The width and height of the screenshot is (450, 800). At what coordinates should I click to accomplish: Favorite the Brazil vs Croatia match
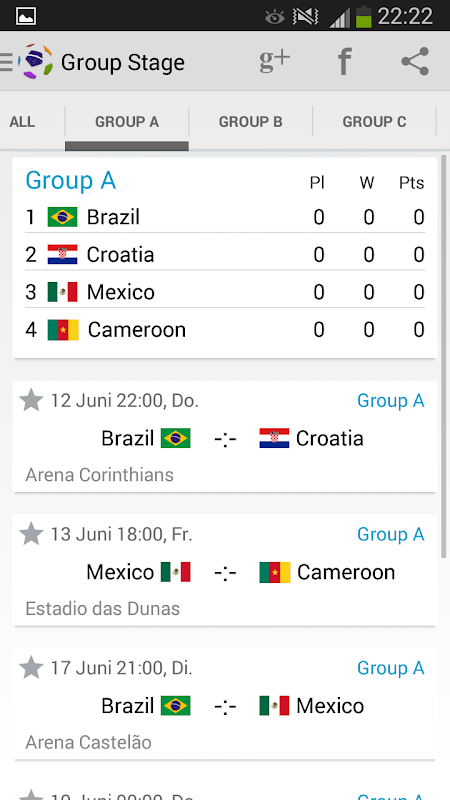tap(31, 400)
